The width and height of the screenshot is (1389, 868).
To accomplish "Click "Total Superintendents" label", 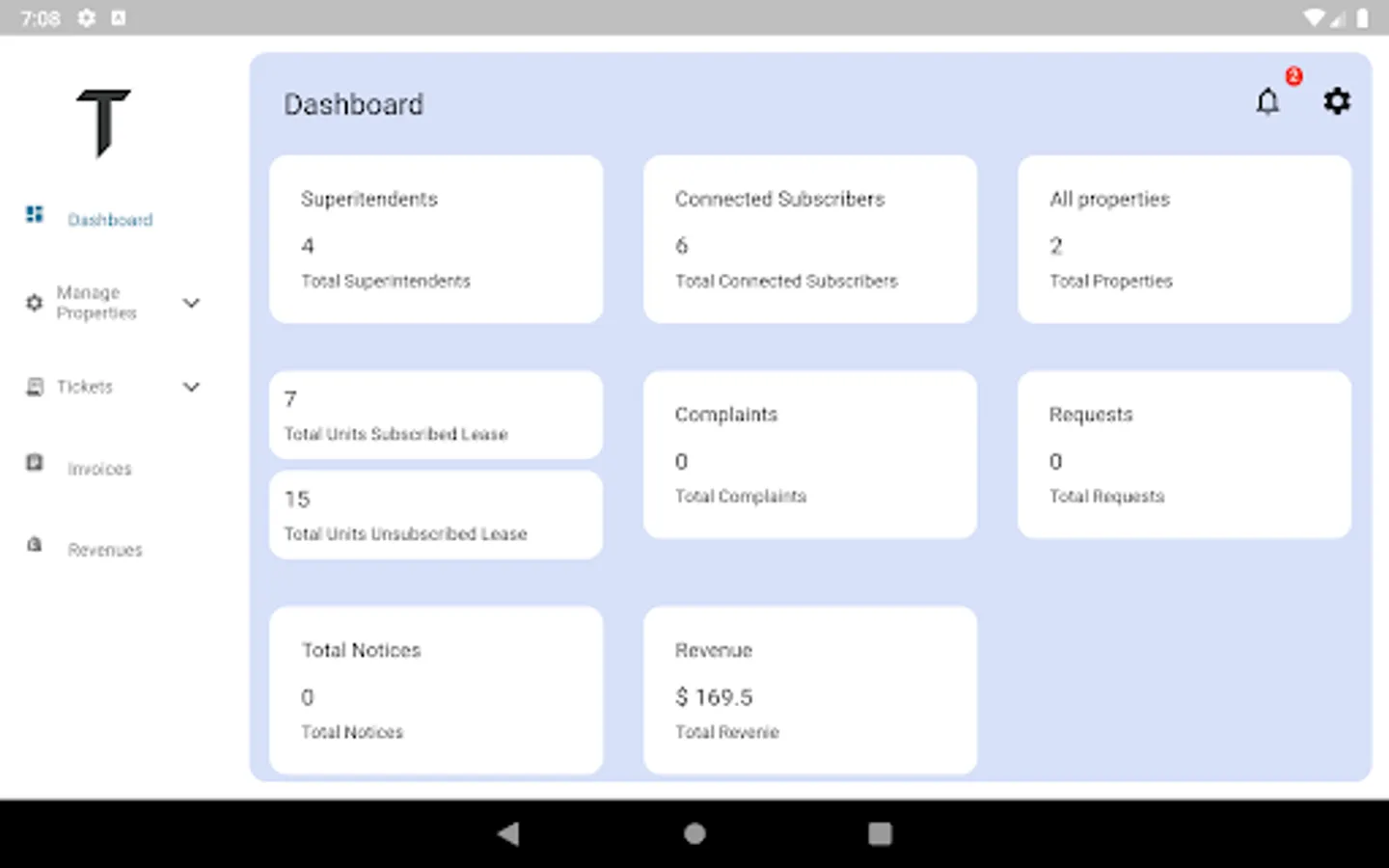I will [x=386, y=281].
